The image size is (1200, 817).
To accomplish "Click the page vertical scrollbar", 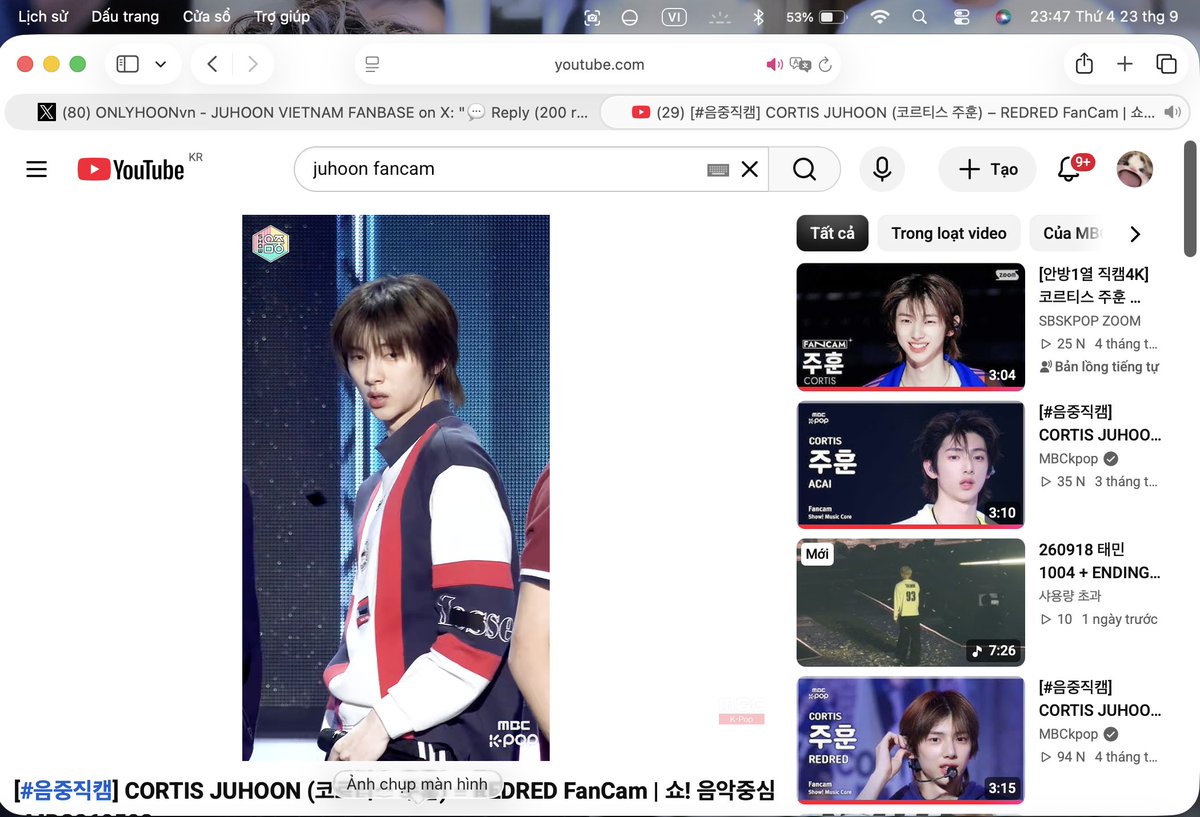I will (x=1190, y=200).
